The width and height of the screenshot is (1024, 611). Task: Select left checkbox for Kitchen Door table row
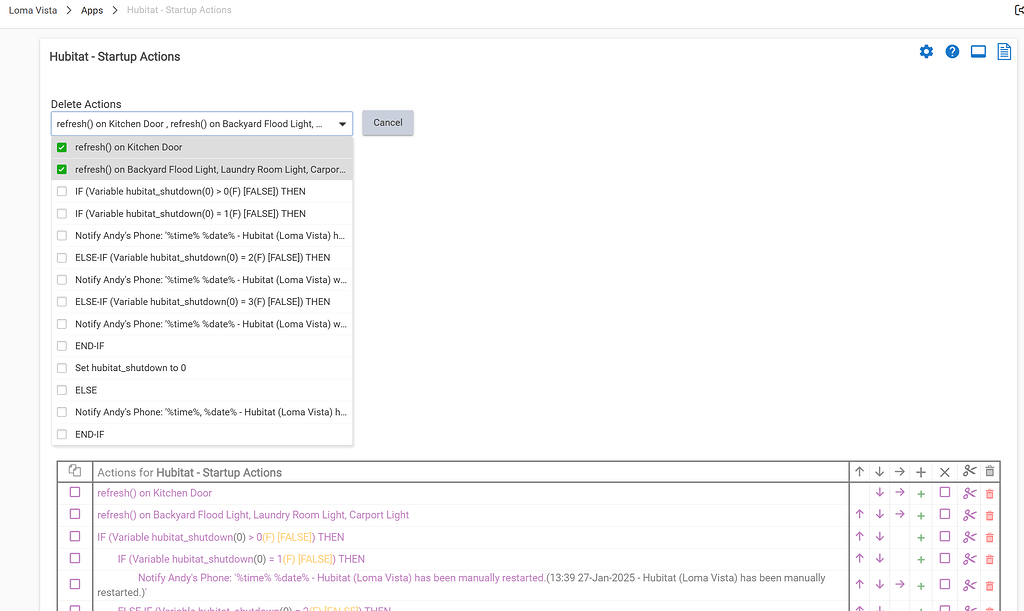pyautogui.click(x=75, y=493)
